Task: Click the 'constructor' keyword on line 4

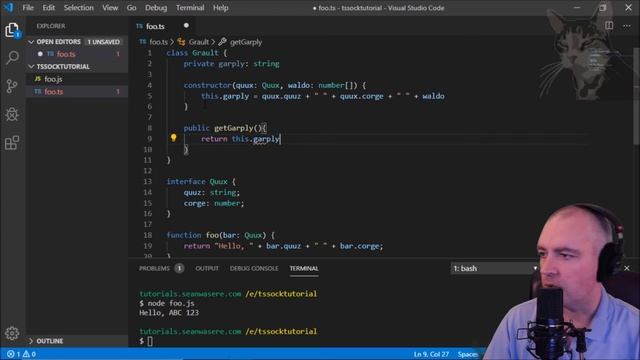Action: pyautogui.click(x=207, y=85)
